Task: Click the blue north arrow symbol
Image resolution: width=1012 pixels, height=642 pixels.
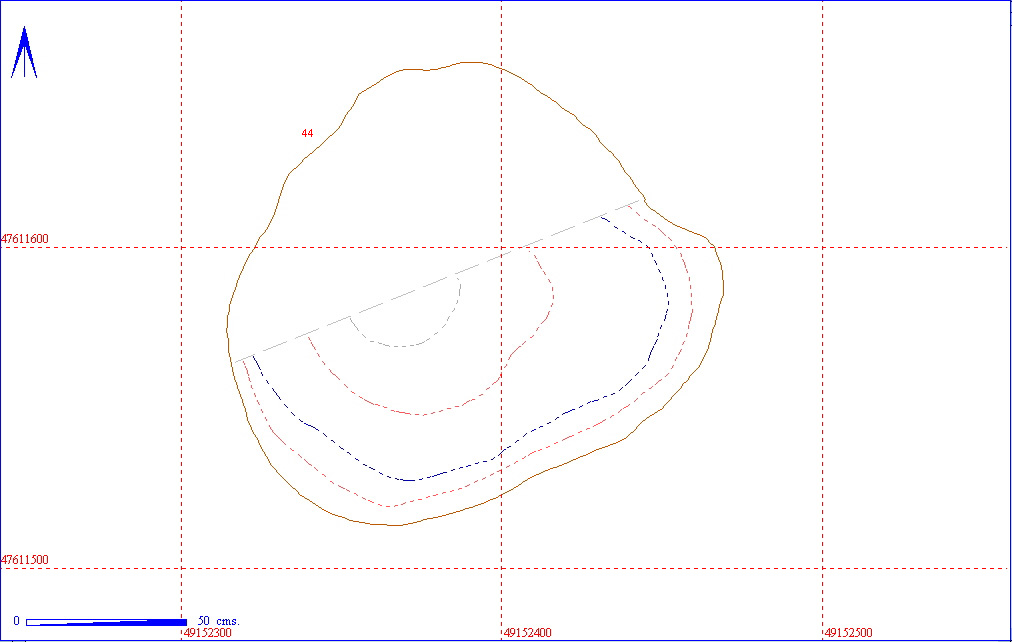Action: click(24, 53)
